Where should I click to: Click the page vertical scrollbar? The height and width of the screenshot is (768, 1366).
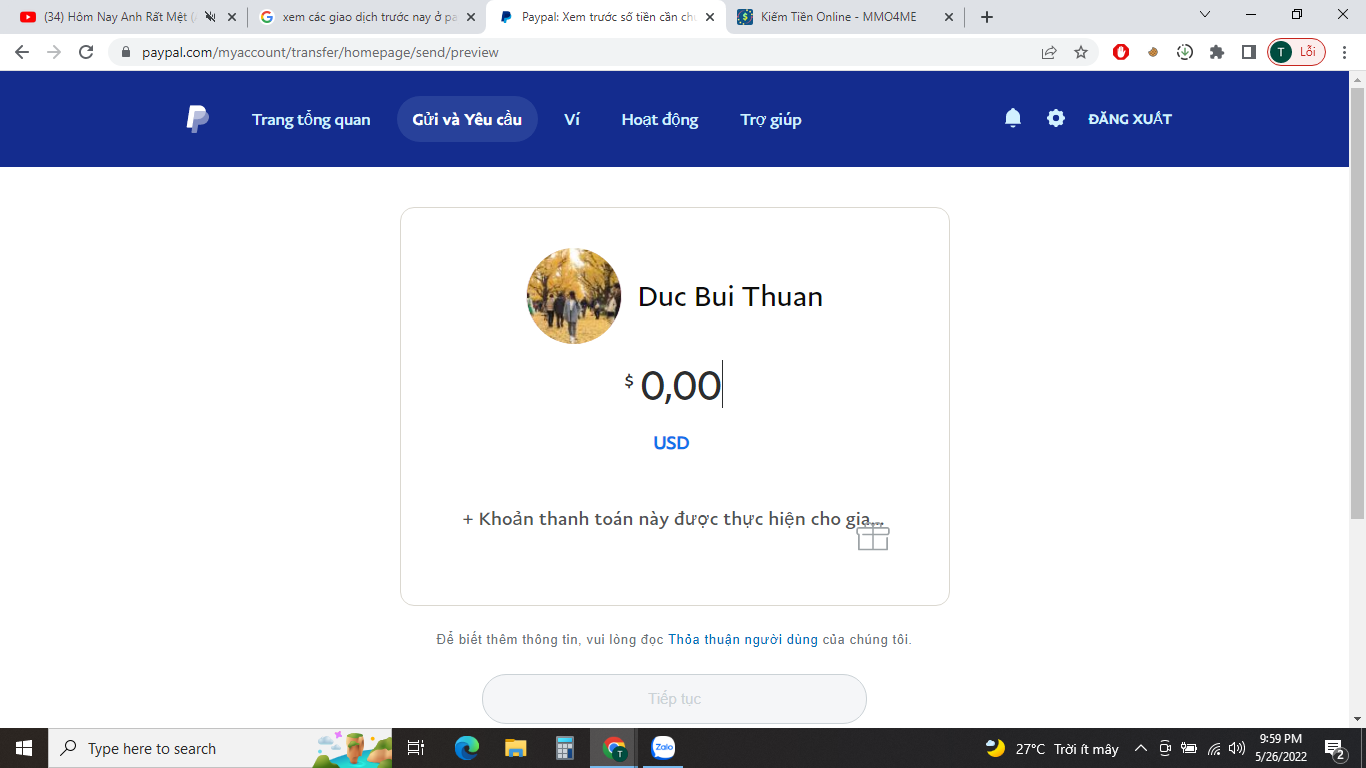[x=1357, y=300]
